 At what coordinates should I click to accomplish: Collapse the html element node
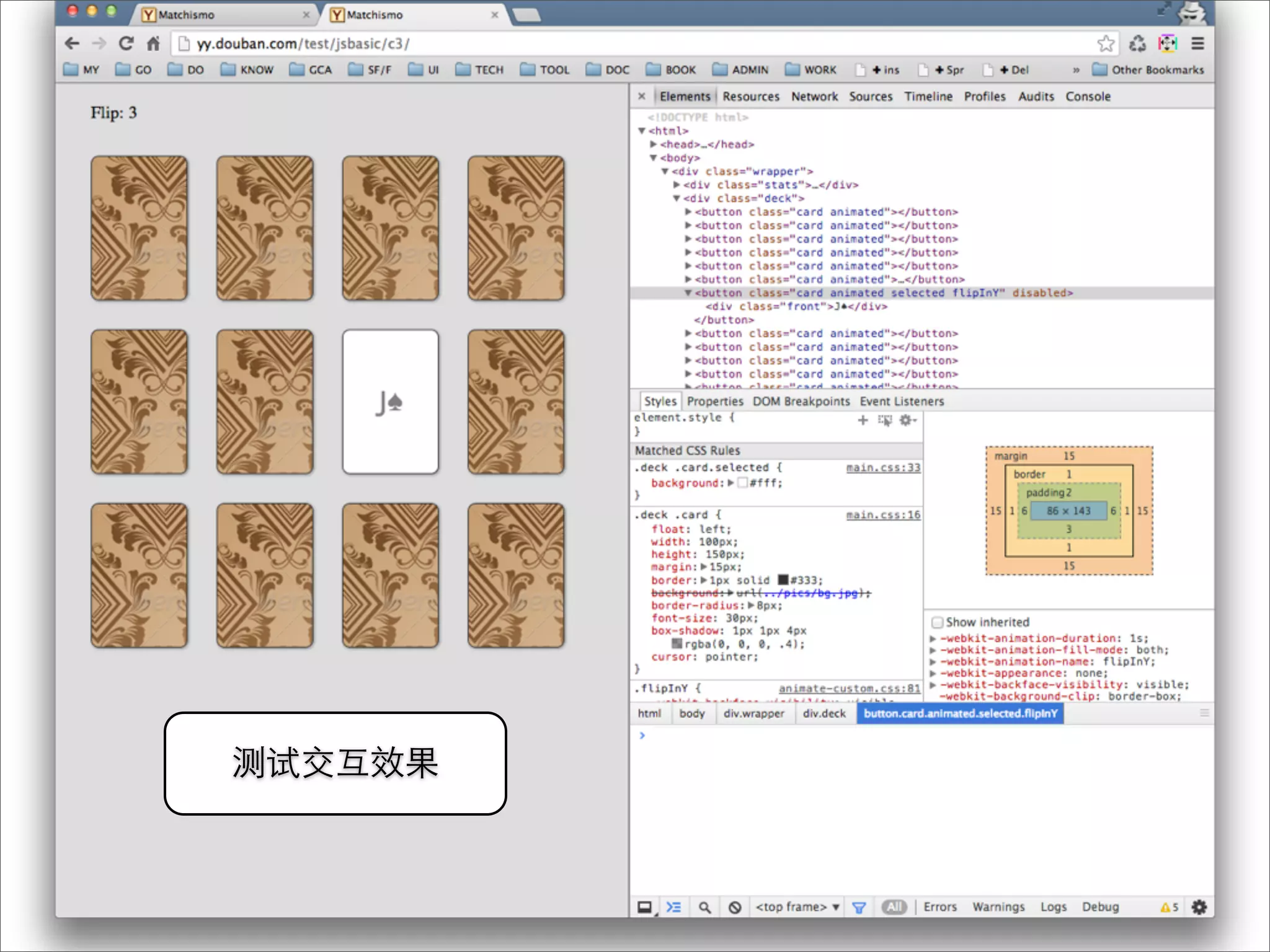tap(642, 131)
